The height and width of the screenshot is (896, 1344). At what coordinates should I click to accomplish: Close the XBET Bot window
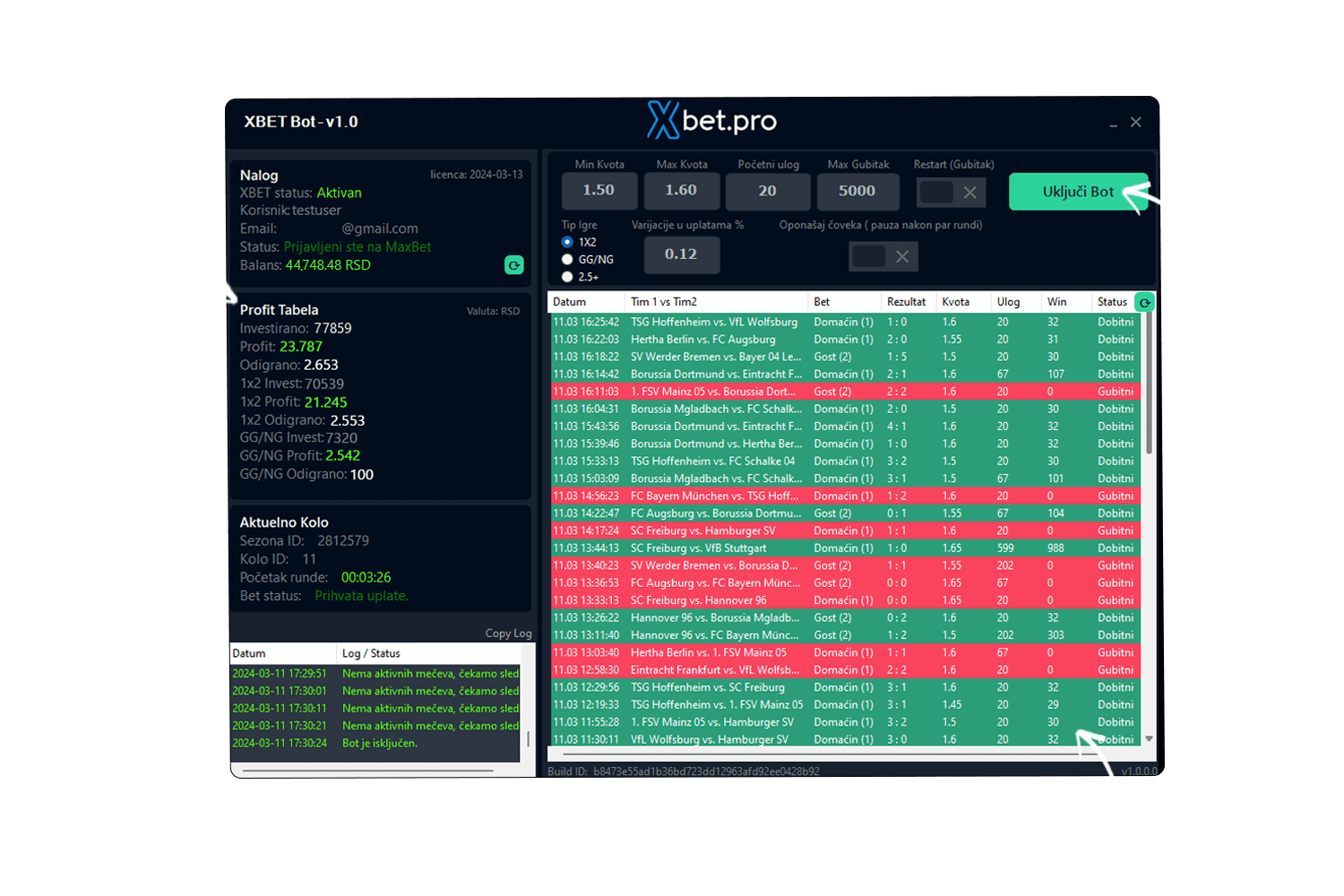tap(1136, 122)
